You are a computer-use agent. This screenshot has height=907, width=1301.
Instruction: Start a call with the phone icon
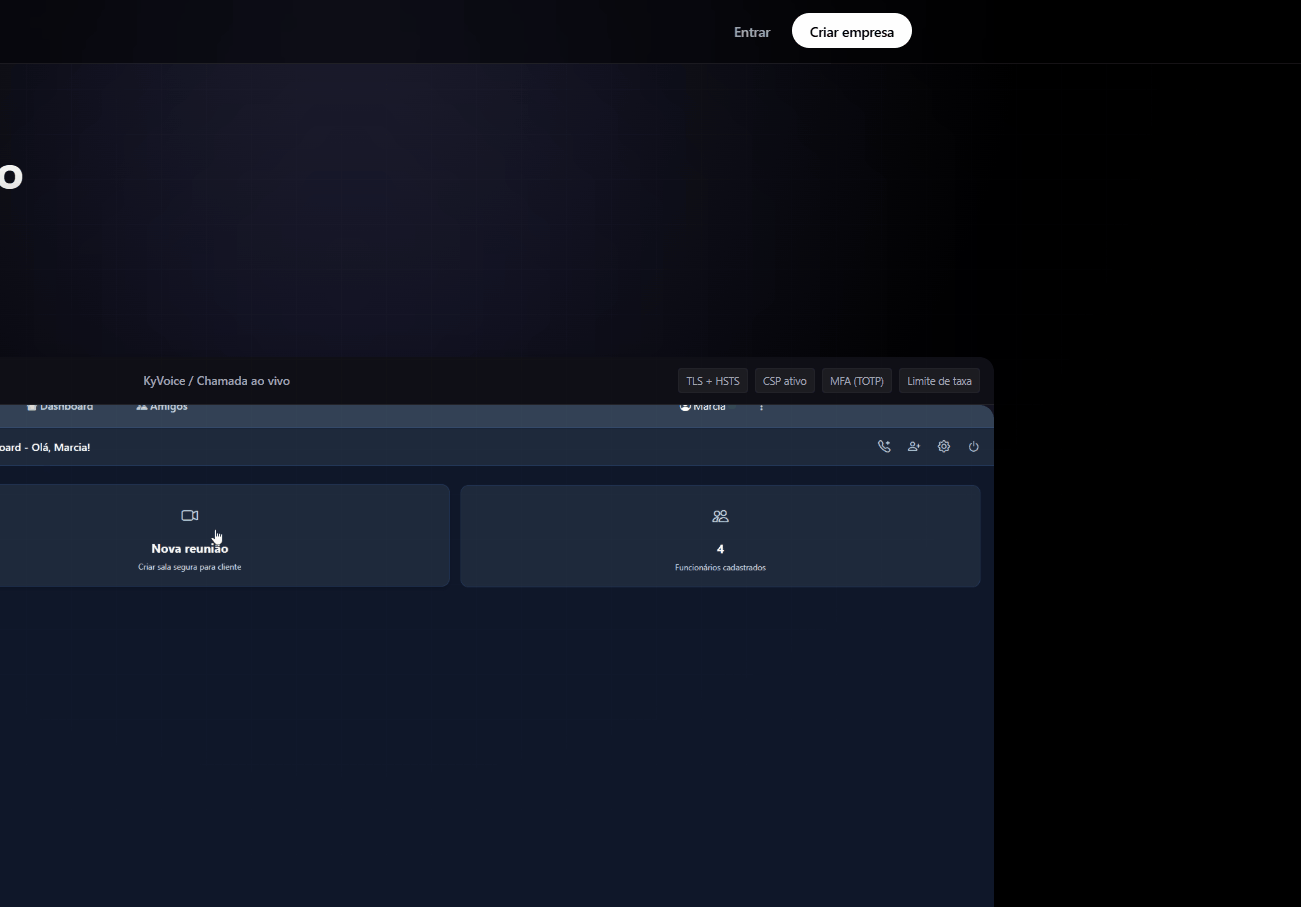pos(884,447)
